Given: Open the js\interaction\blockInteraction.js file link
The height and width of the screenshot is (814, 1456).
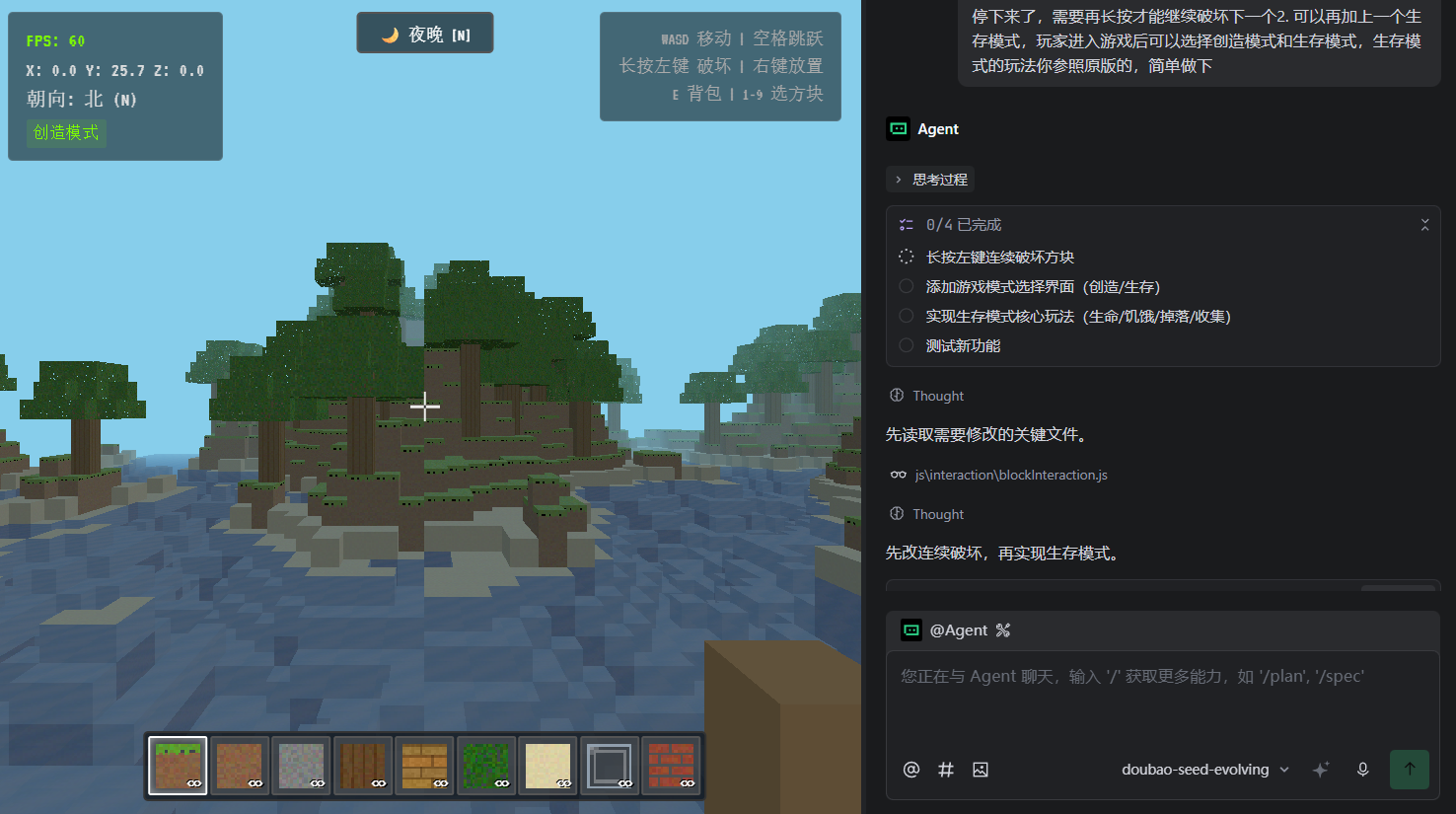Looking at the screenshot, I should (1011, 475).
